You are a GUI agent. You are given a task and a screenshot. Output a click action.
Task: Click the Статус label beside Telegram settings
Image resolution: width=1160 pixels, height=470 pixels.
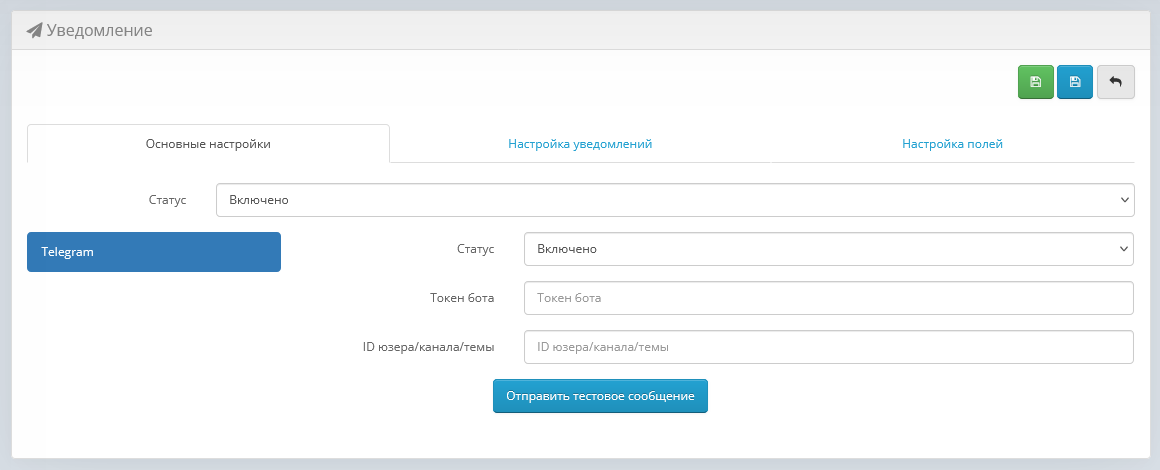475,249
